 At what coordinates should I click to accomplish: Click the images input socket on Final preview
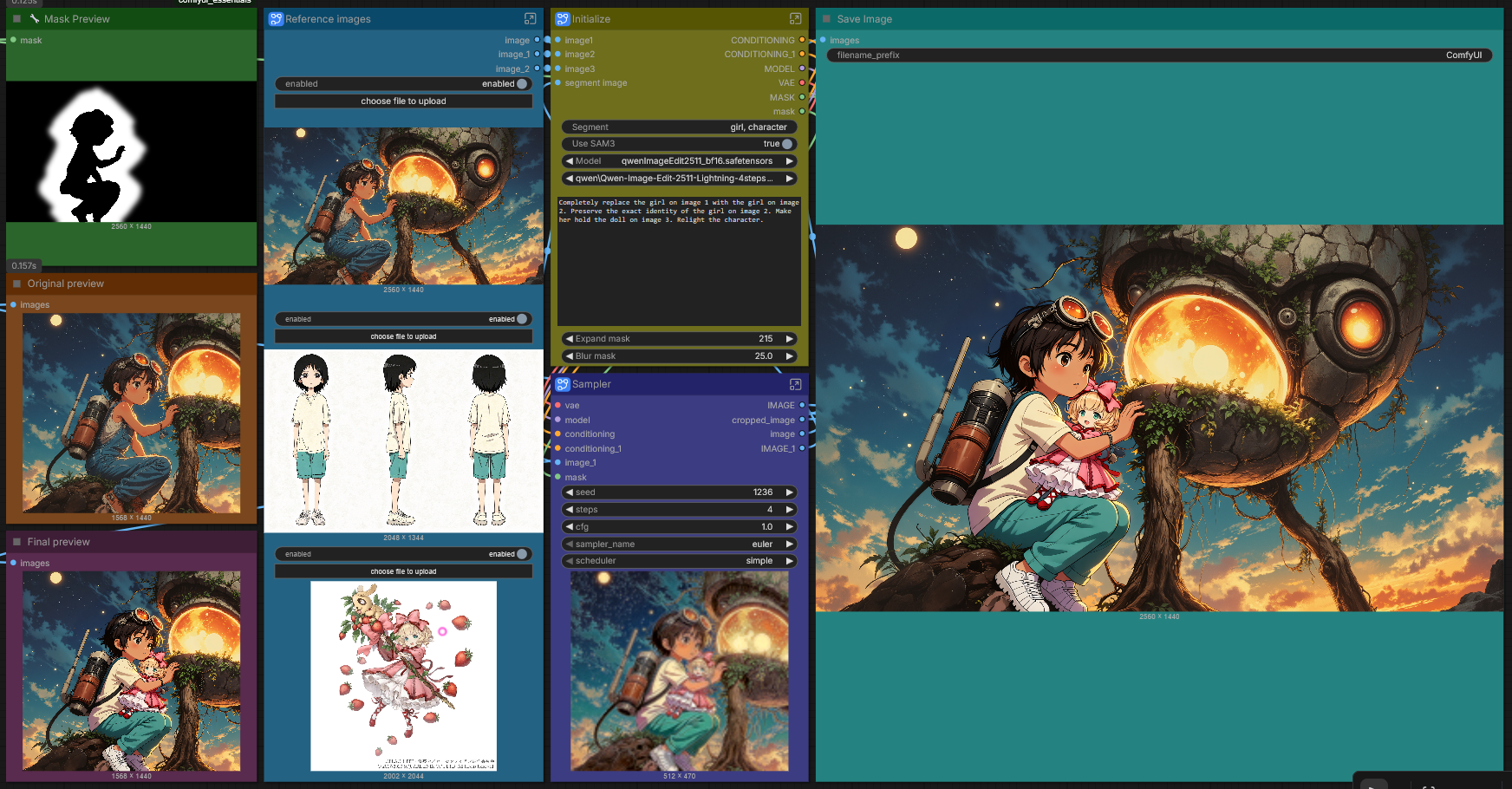point(13,563)
